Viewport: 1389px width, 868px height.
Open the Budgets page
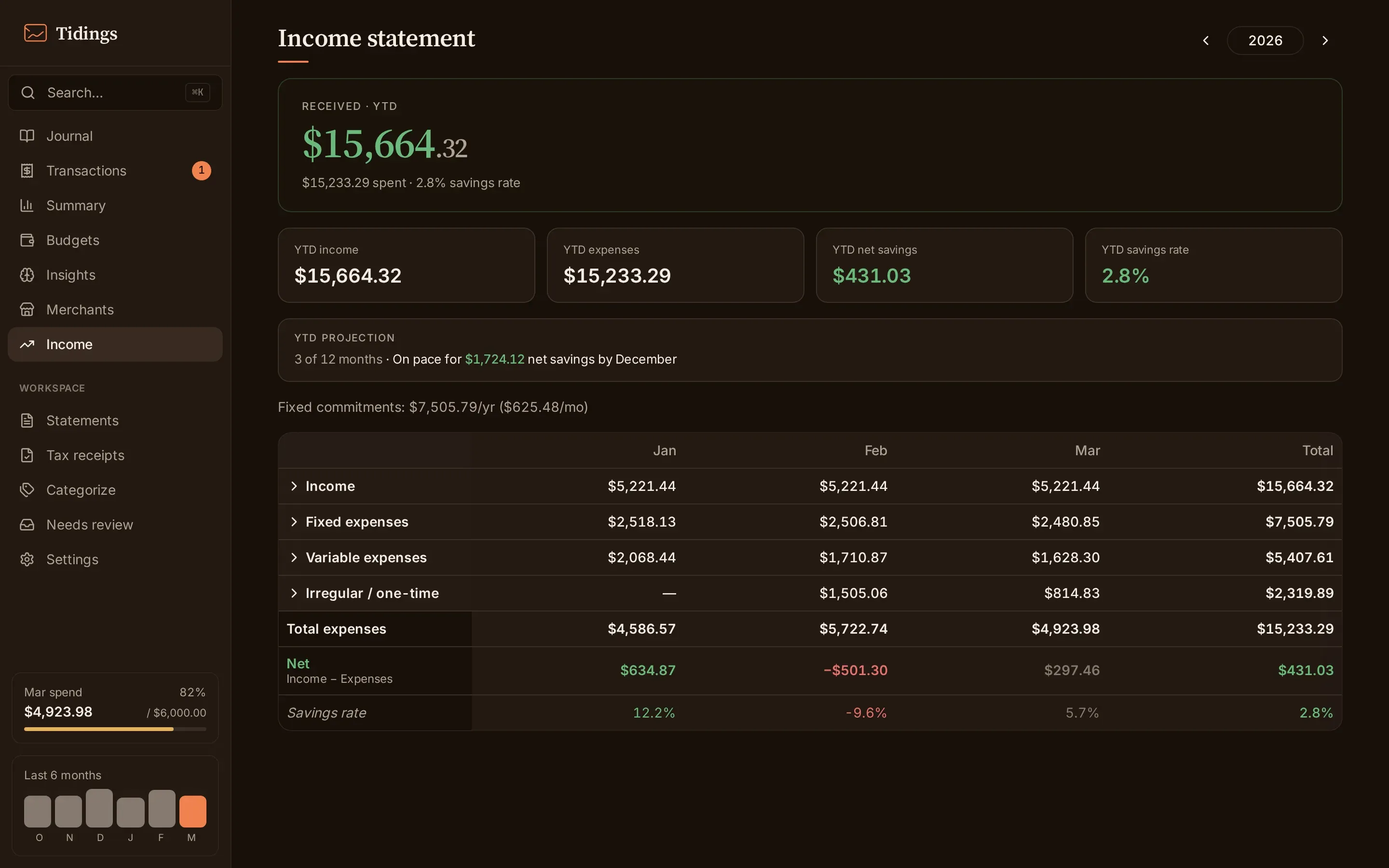point(115,240)
